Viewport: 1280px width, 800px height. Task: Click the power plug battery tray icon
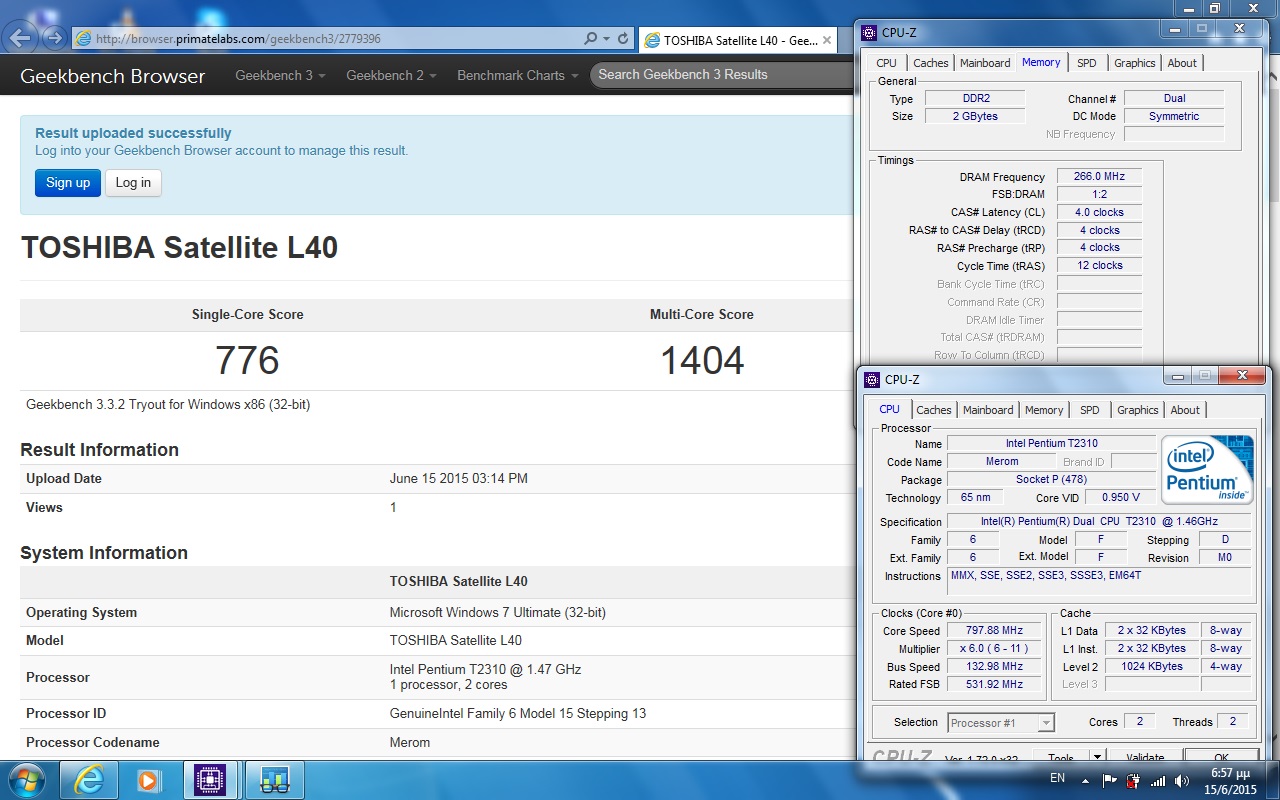pyautogui.click(x=1134, y=780)
